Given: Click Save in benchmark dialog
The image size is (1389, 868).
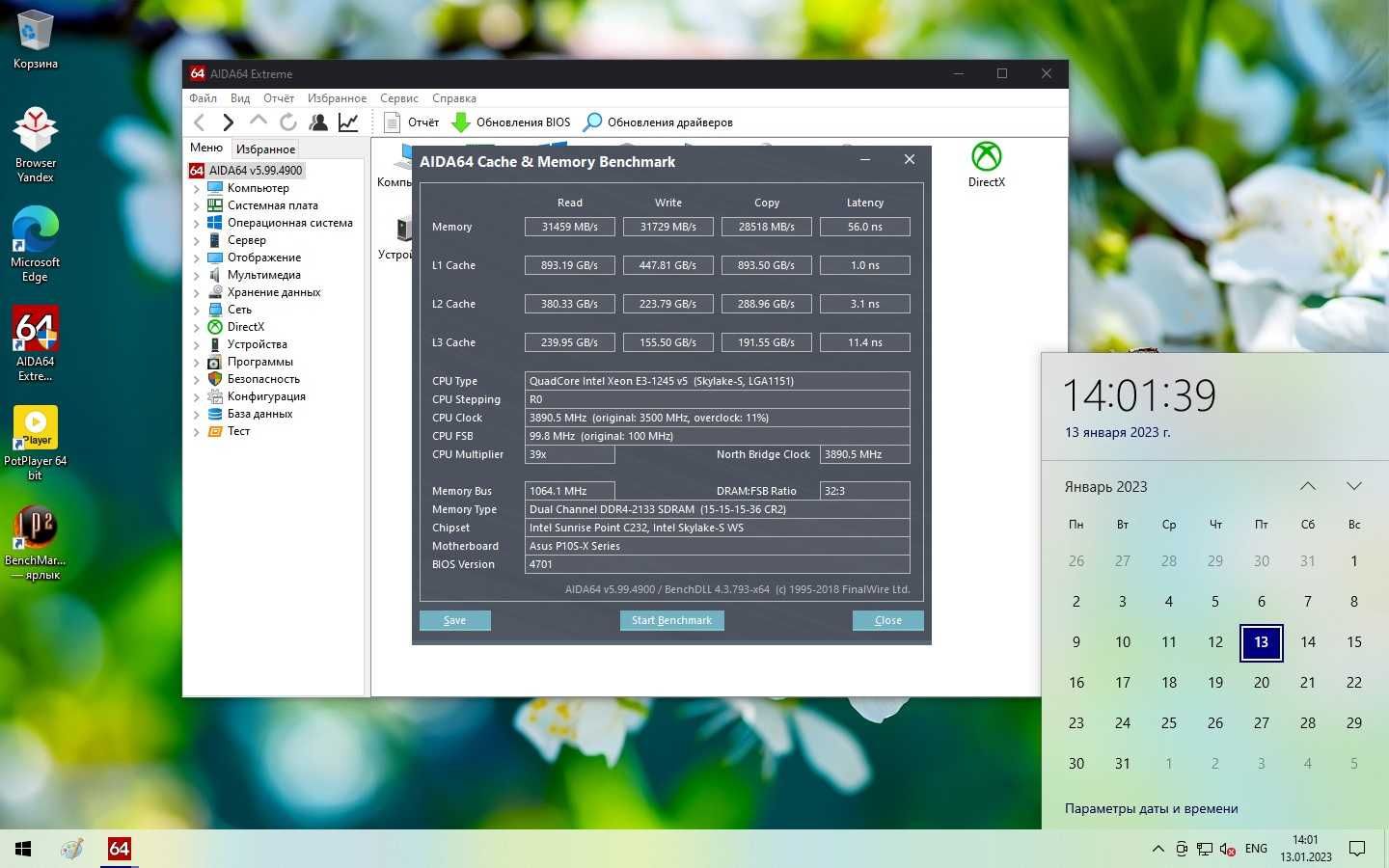Looking at the screenshot, I should click(454, 620).
